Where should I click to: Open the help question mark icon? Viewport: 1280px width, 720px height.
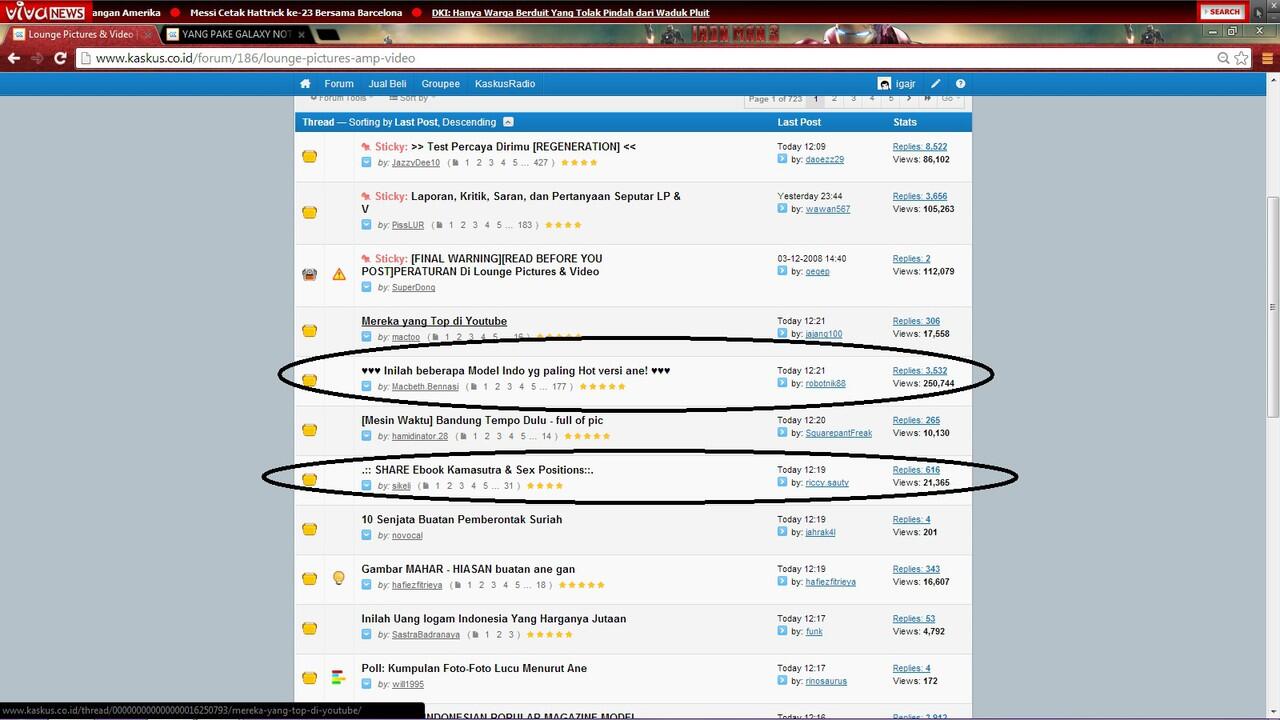[960, 84]
